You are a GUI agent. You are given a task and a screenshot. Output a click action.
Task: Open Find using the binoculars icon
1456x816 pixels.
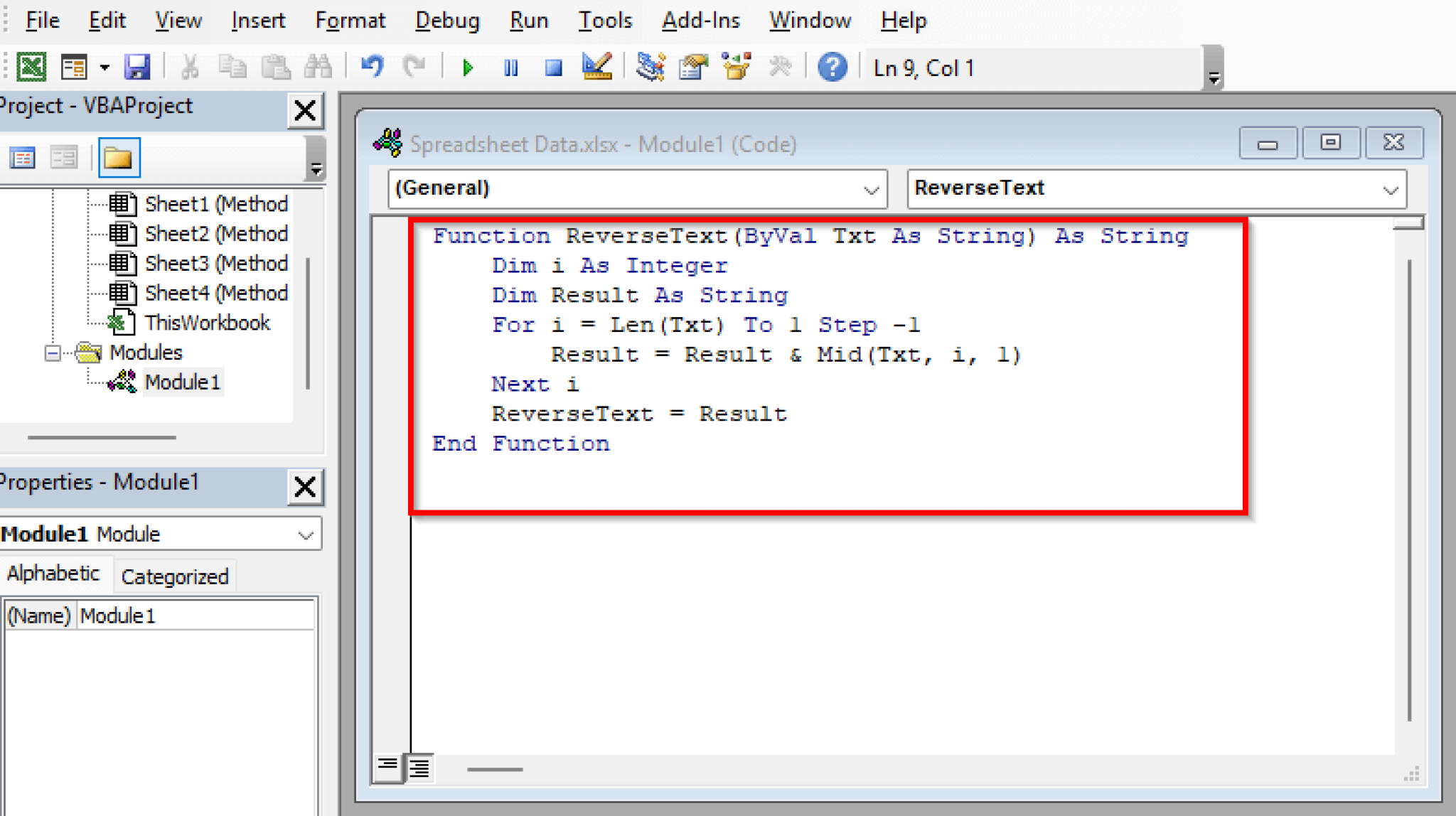click(x=318, y=66)
